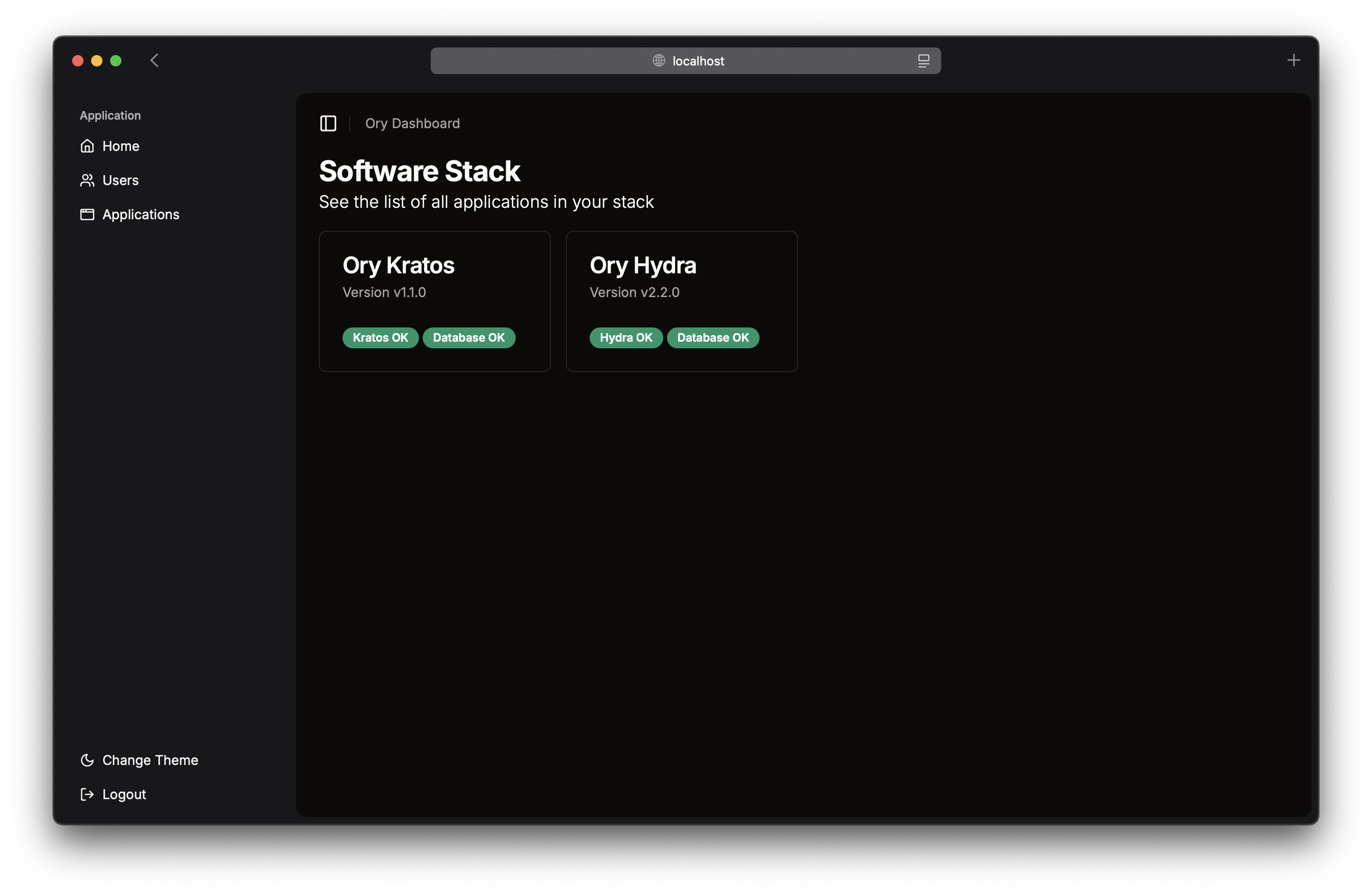Screen dimensions: 1372x895
Task: Select the Ory Kratos card title
Action: point(399,265)
